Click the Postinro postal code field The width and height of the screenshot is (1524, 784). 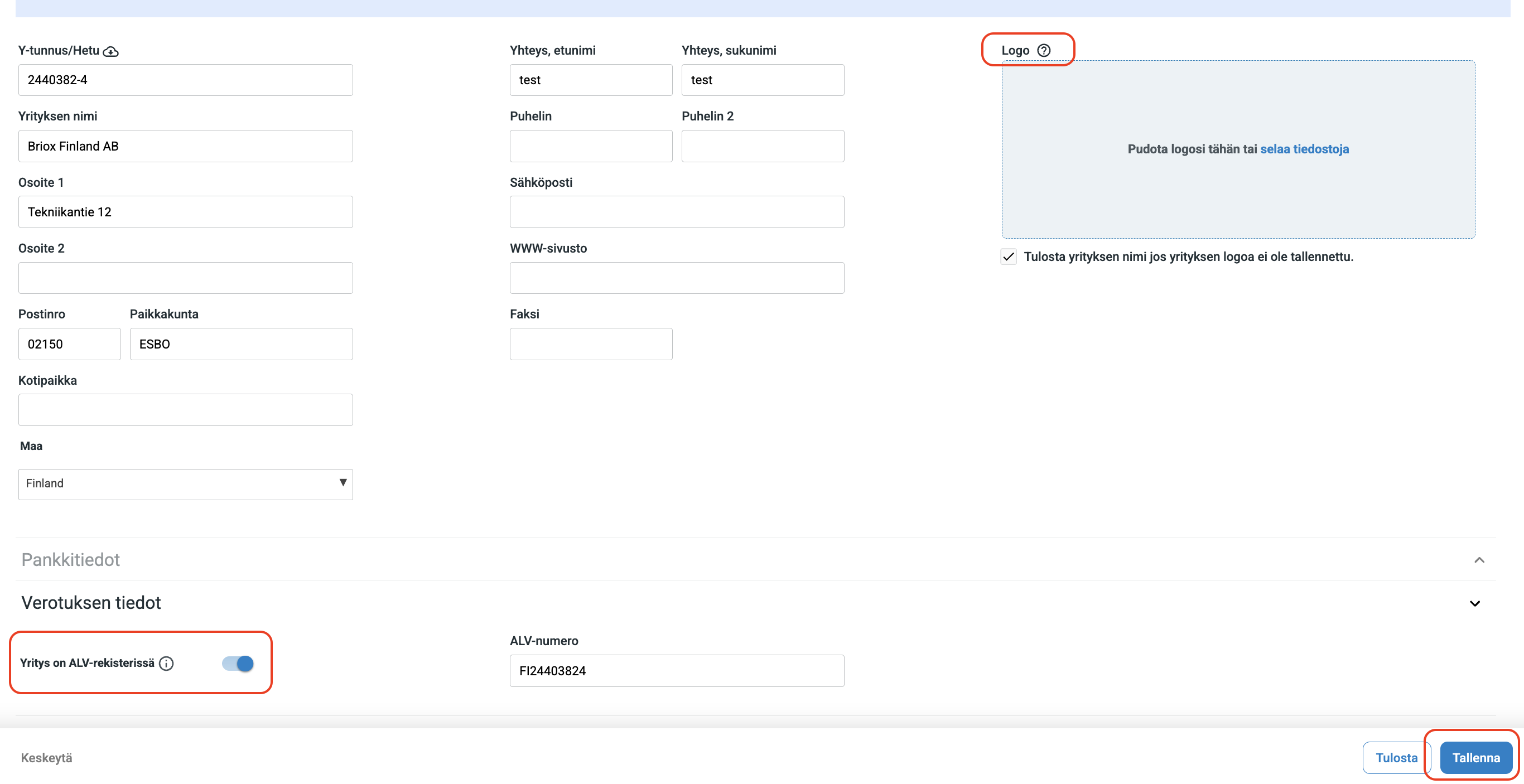point(69,344)
